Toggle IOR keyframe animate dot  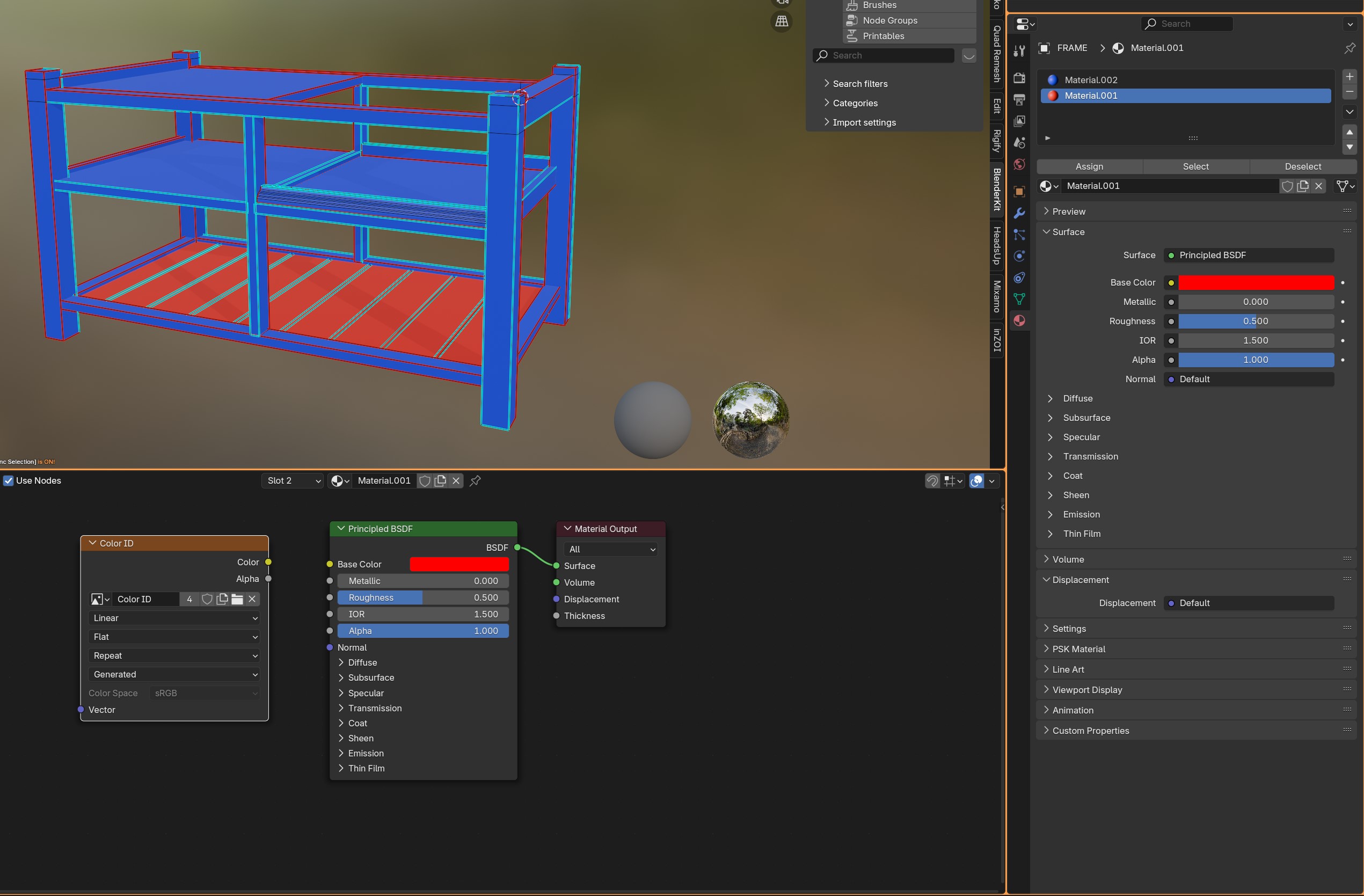point(1343,340)
